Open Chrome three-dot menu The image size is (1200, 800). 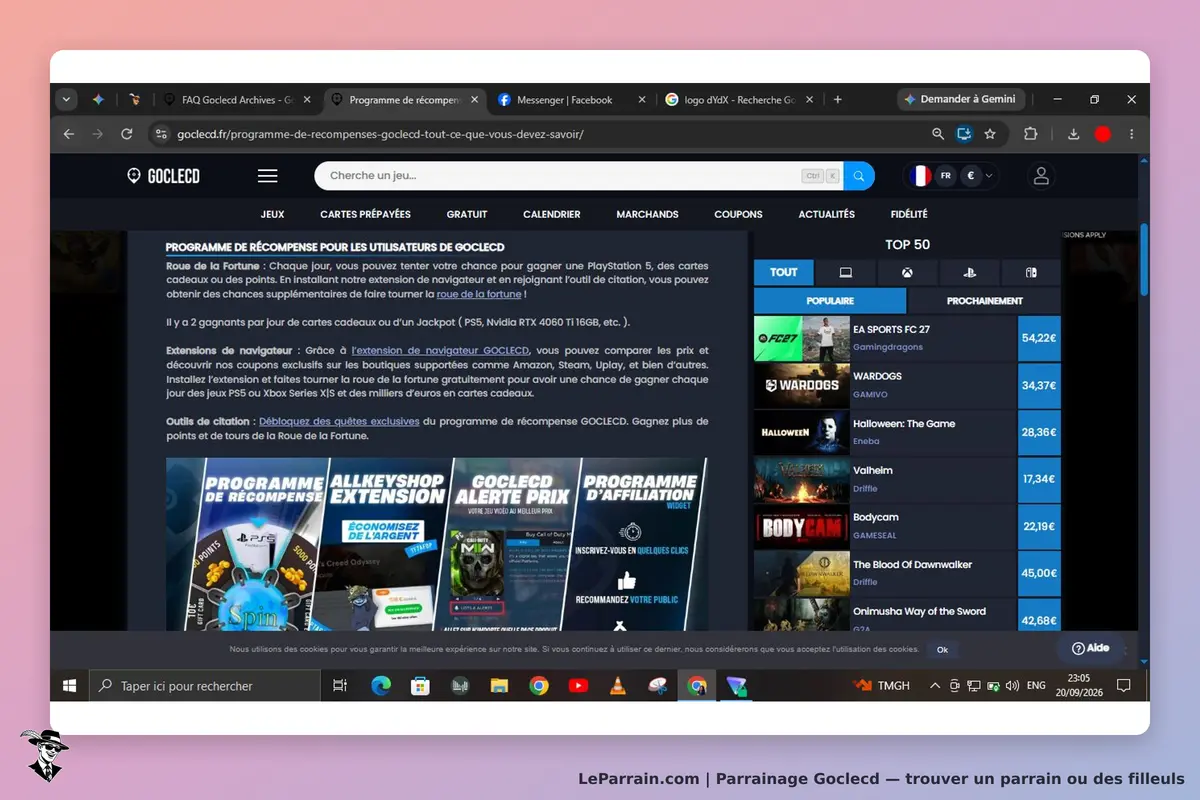pos(1132,134)
